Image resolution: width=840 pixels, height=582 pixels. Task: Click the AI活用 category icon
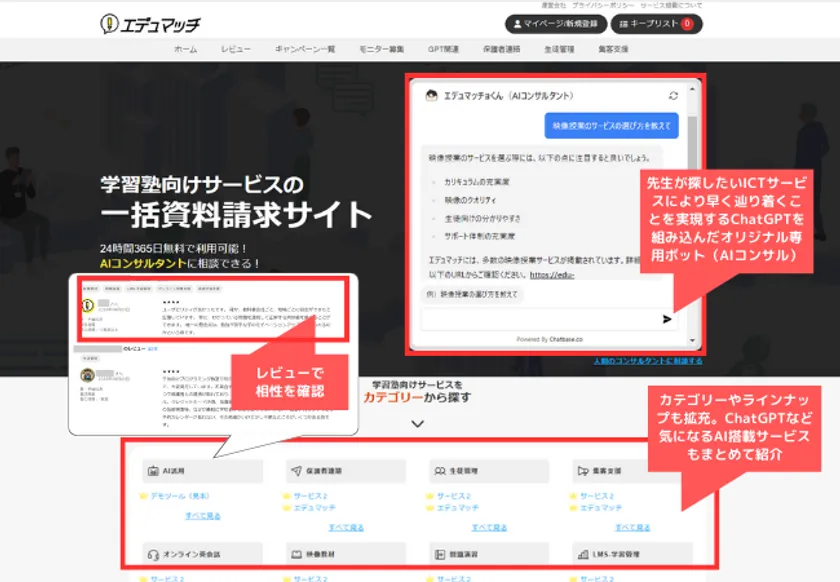pos(153,471)
